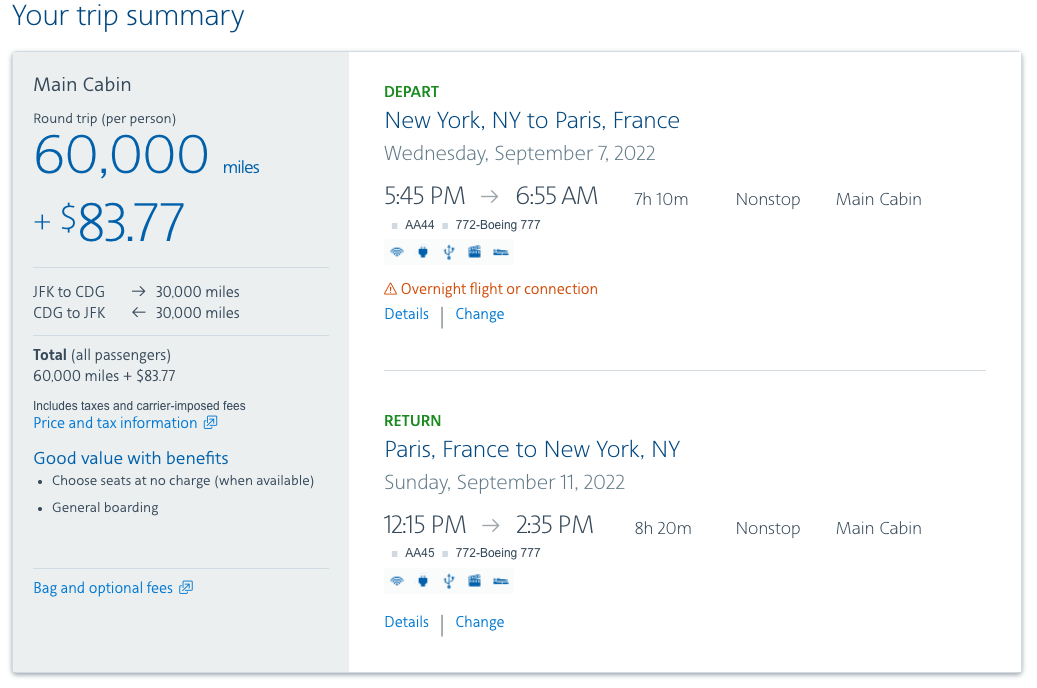Change the New York to Paris flight
Screen dimensions: 1037x688
(480, 314)
